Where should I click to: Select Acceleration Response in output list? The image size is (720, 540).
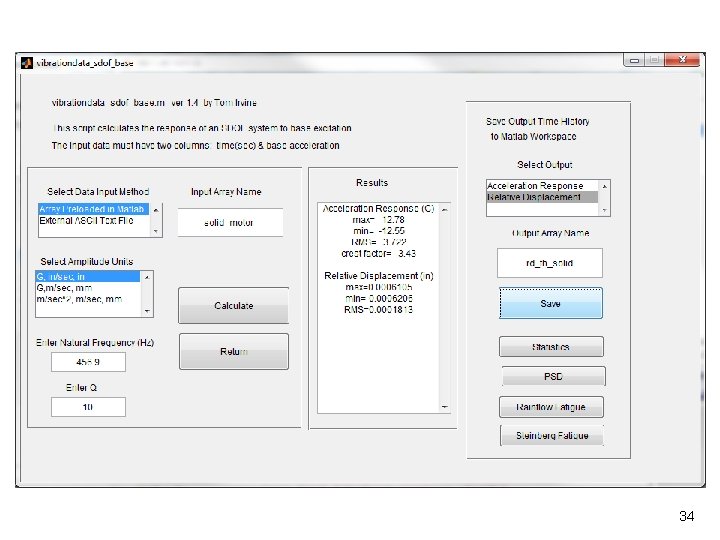point(542,186)
